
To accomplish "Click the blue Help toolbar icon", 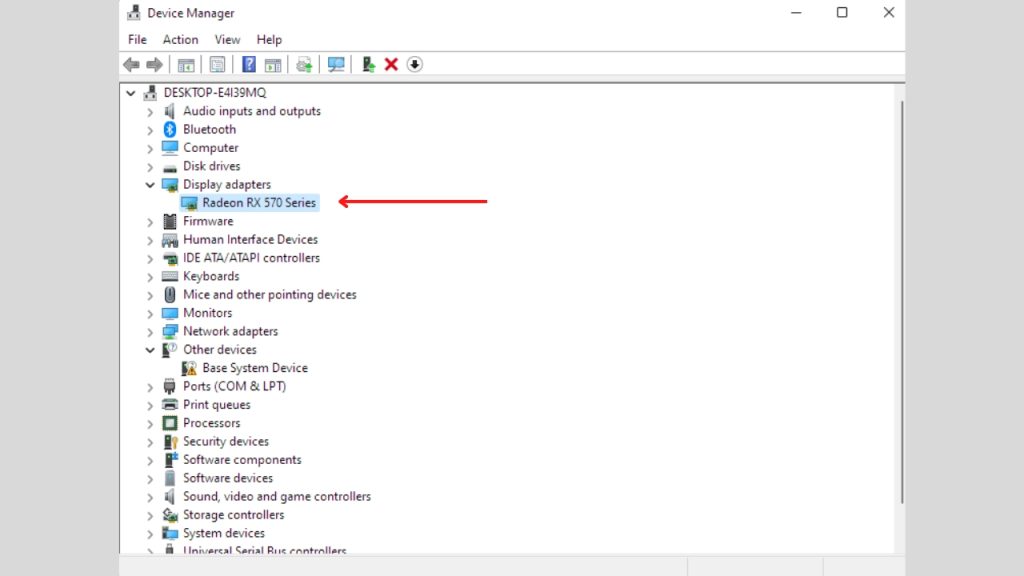I will point(249,65).
